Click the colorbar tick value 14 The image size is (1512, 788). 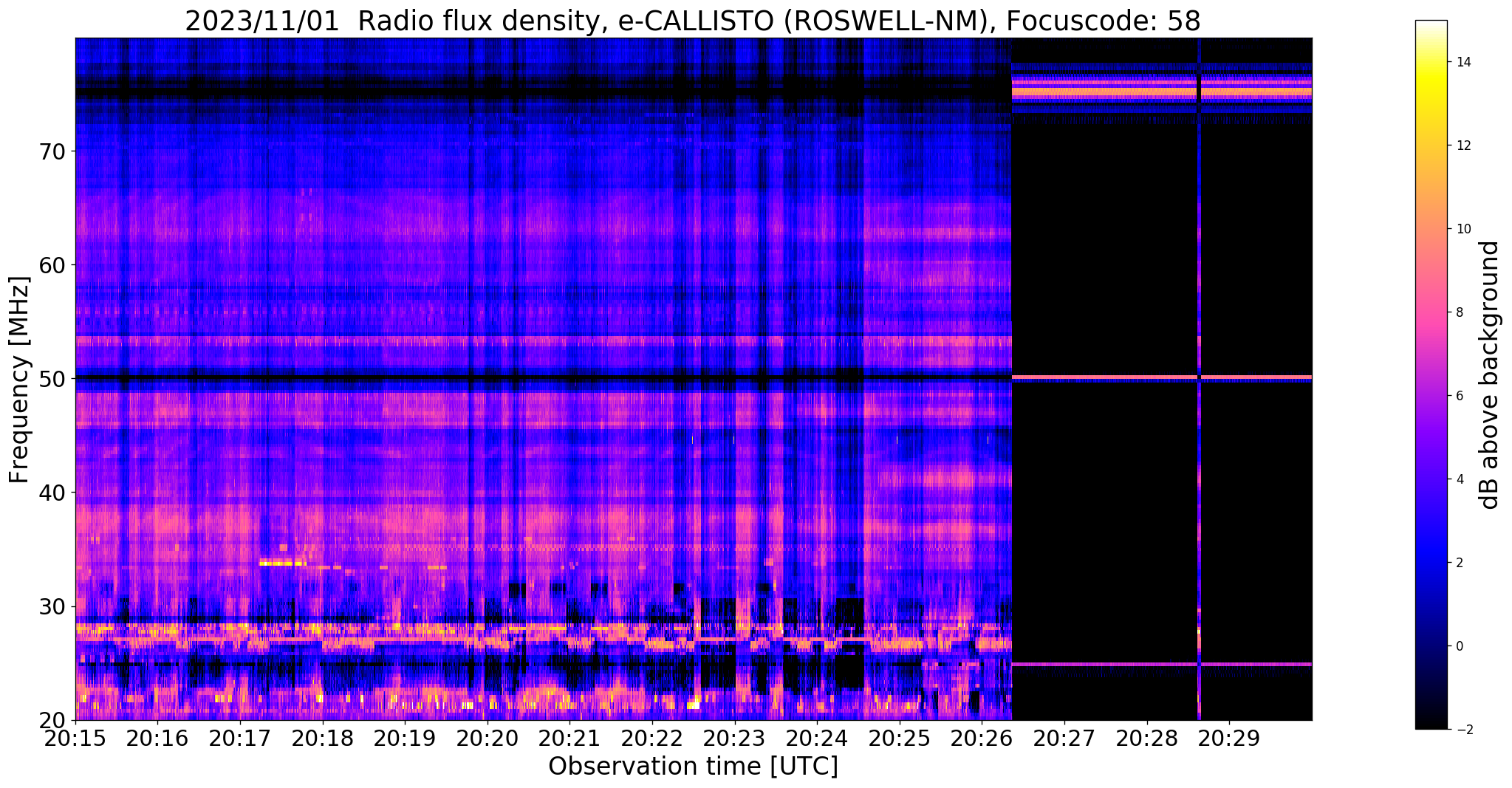tap(1463, 62)
